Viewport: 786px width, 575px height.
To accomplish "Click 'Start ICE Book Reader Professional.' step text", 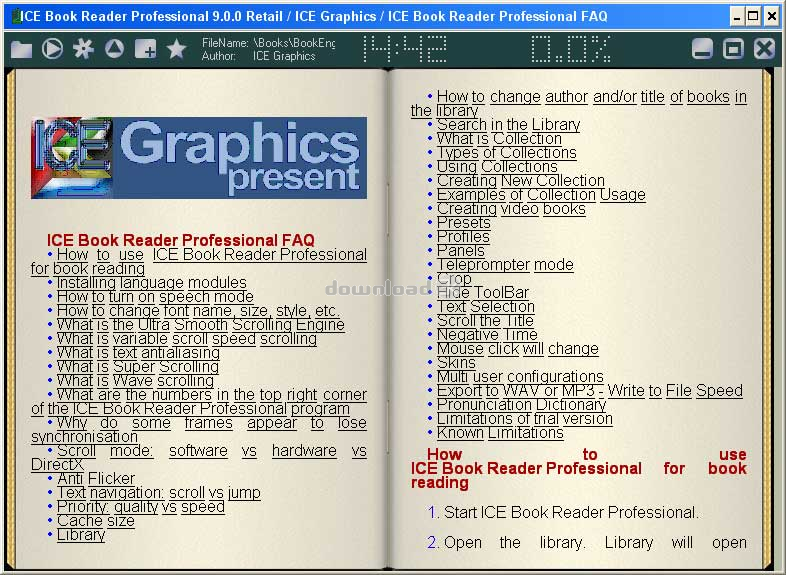I will coord(571,513).
